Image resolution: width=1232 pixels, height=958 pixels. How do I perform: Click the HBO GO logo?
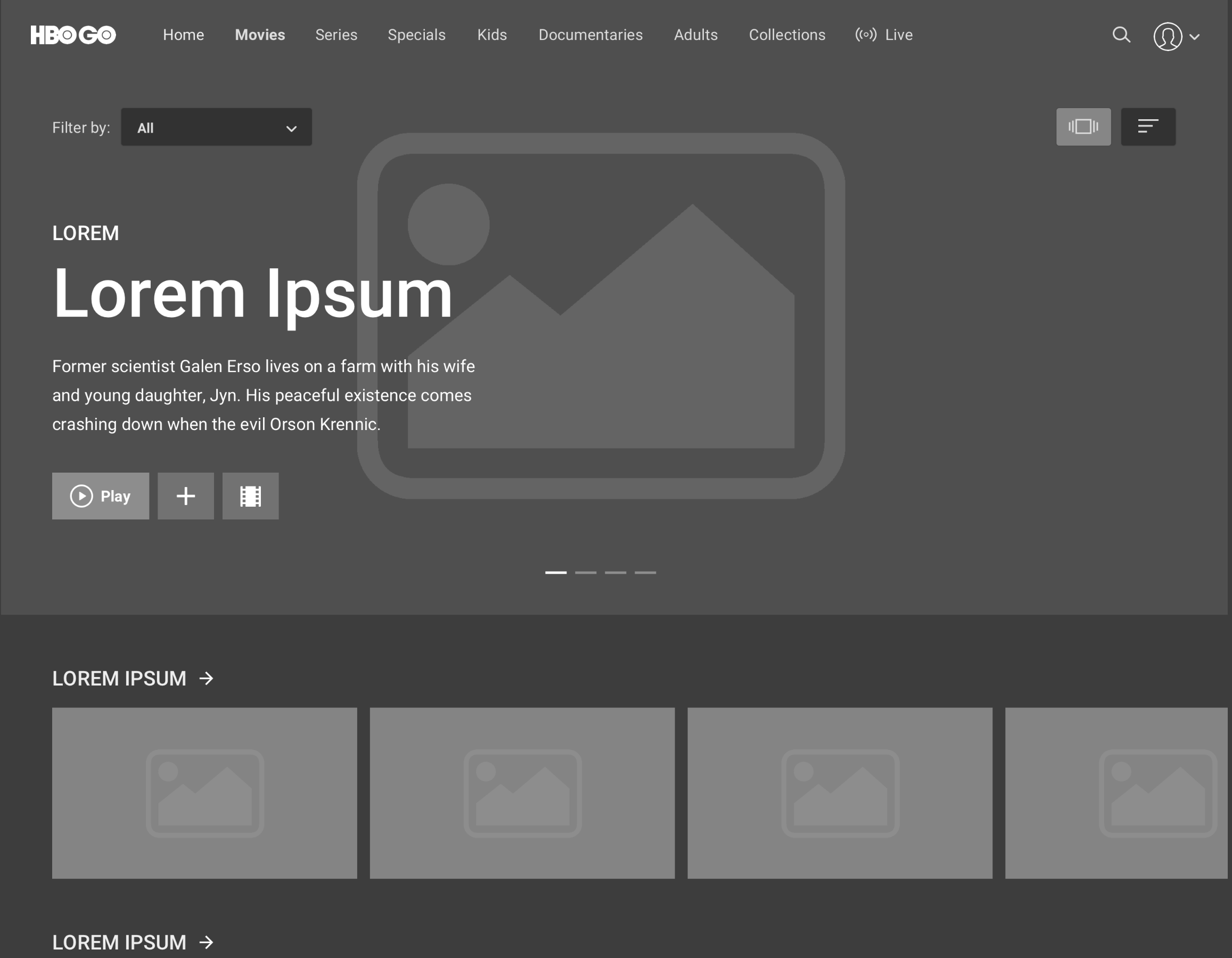[73, 35]
